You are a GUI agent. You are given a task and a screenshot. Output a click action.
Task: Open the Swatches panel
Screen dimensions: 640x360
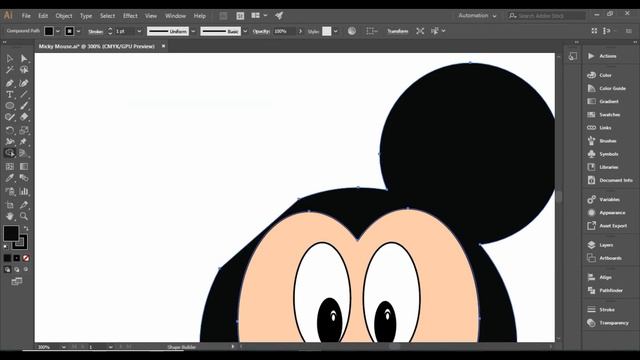pos(610,115)
